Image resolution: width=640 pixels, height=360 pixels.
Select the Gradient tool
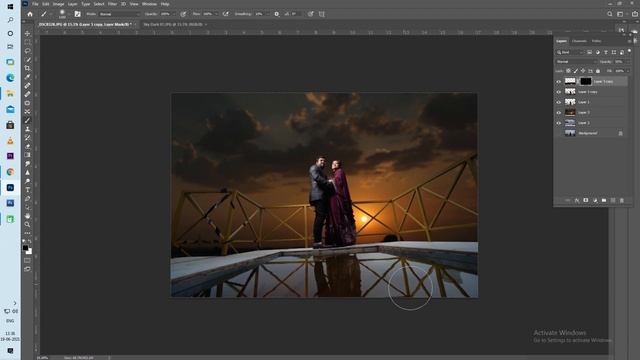27,155
